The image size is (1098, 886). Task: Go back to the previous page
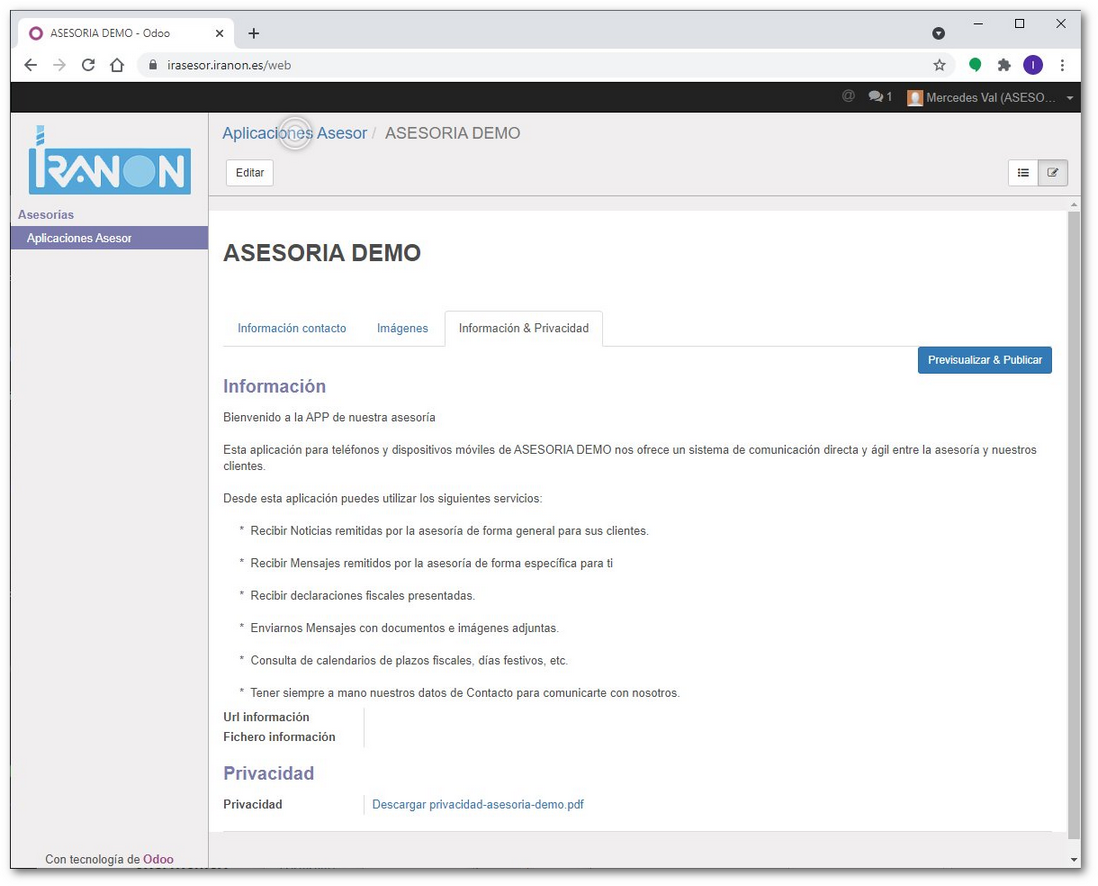30,65
